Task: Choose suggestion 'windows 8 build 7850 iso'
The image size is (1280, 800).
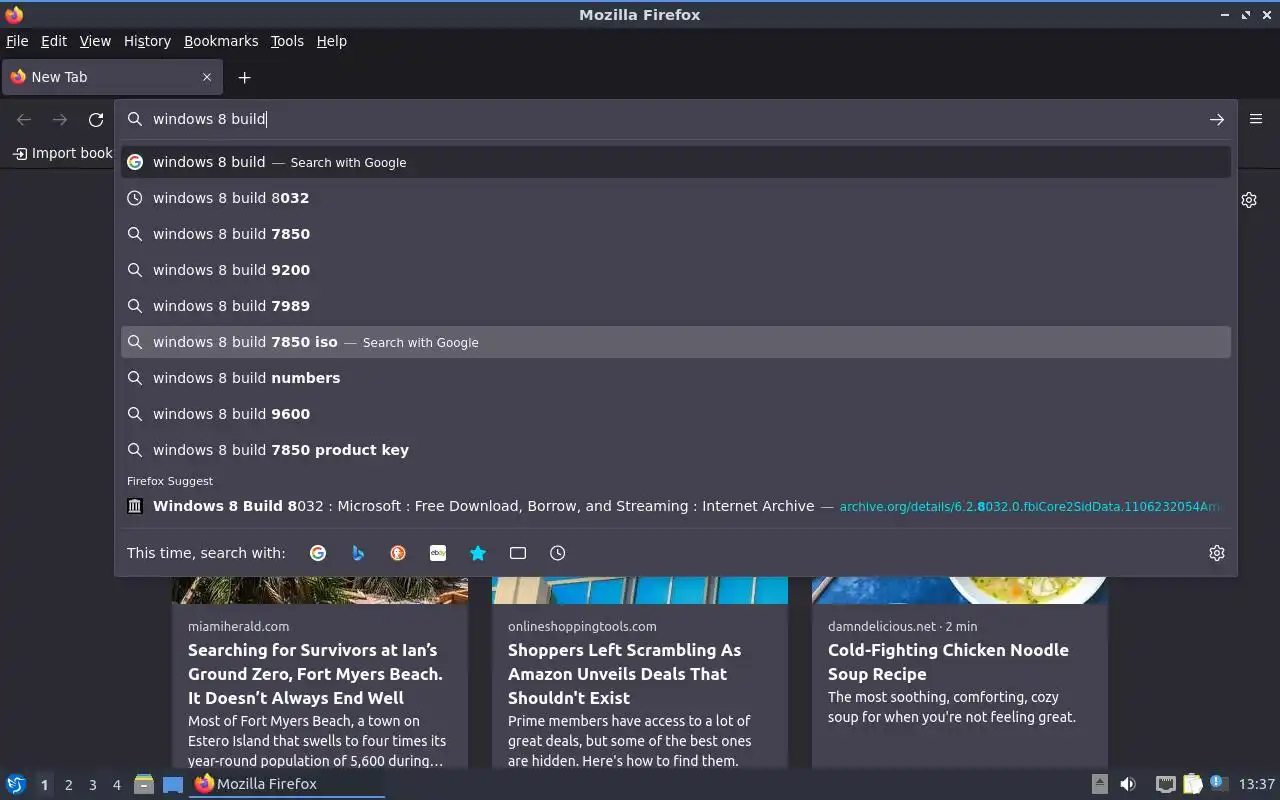Action: (676, 342)
